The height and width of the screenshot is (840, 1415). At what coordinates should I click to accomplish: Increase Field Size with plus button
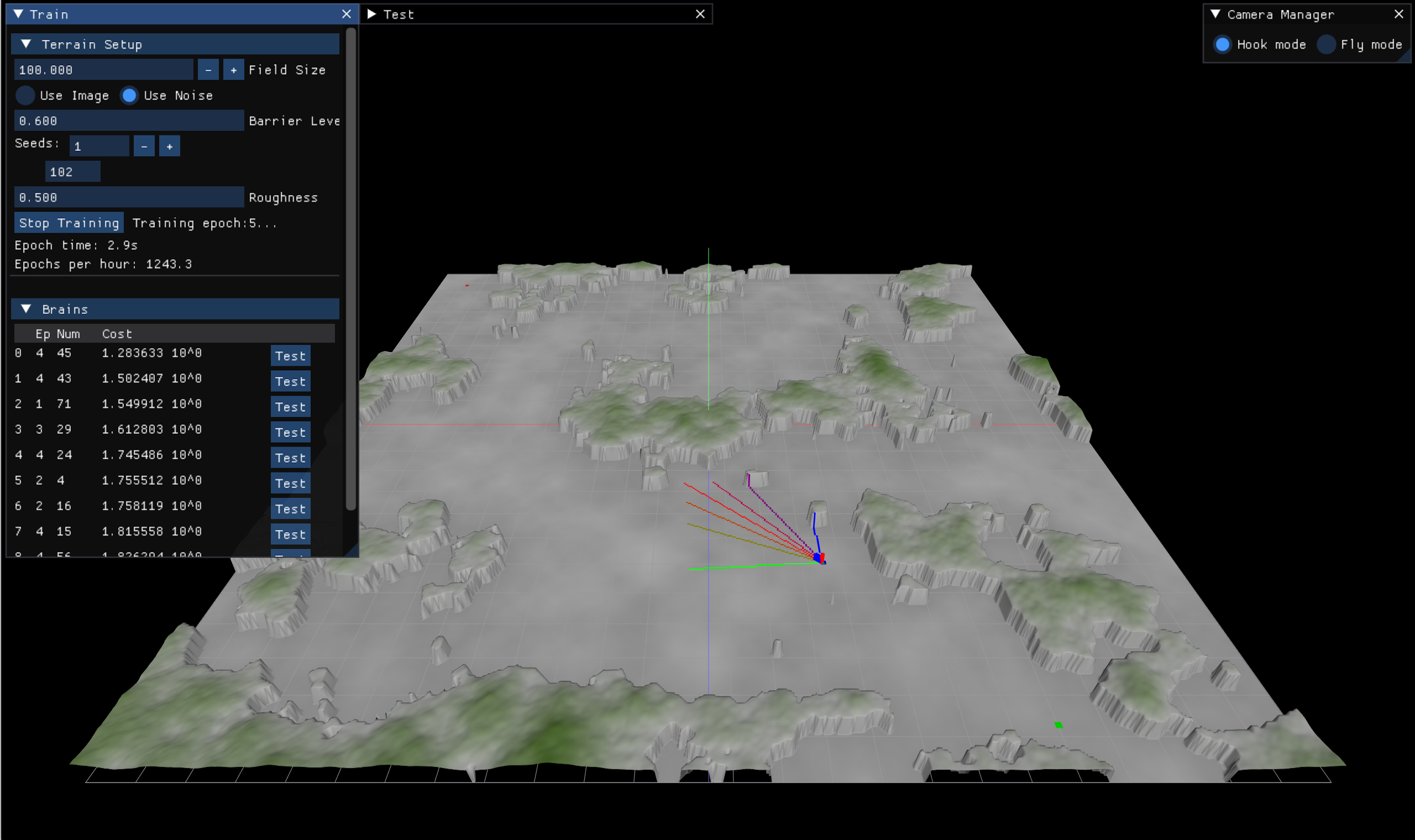point(233,70)
